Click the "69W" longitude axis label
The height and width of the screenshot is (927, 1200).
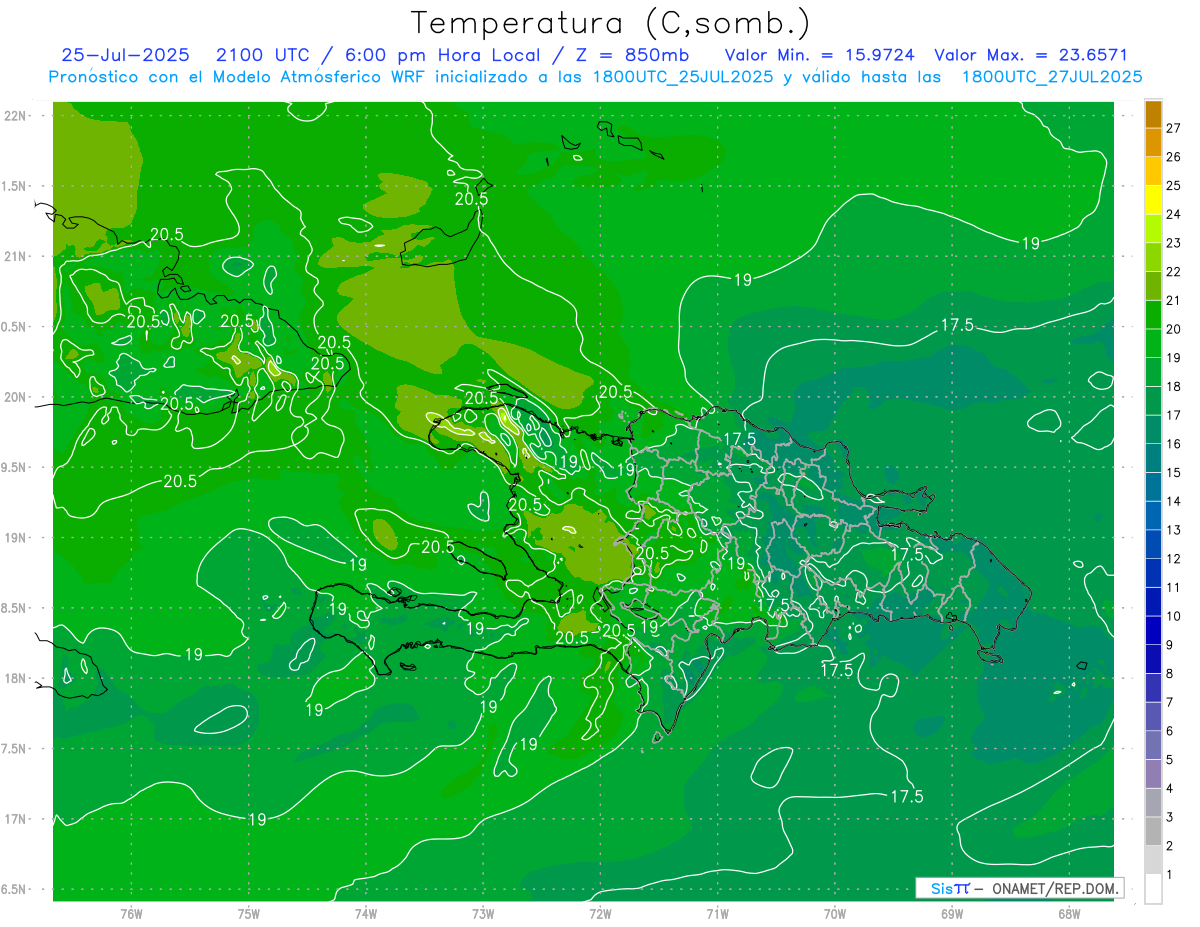tap(952, 913)
